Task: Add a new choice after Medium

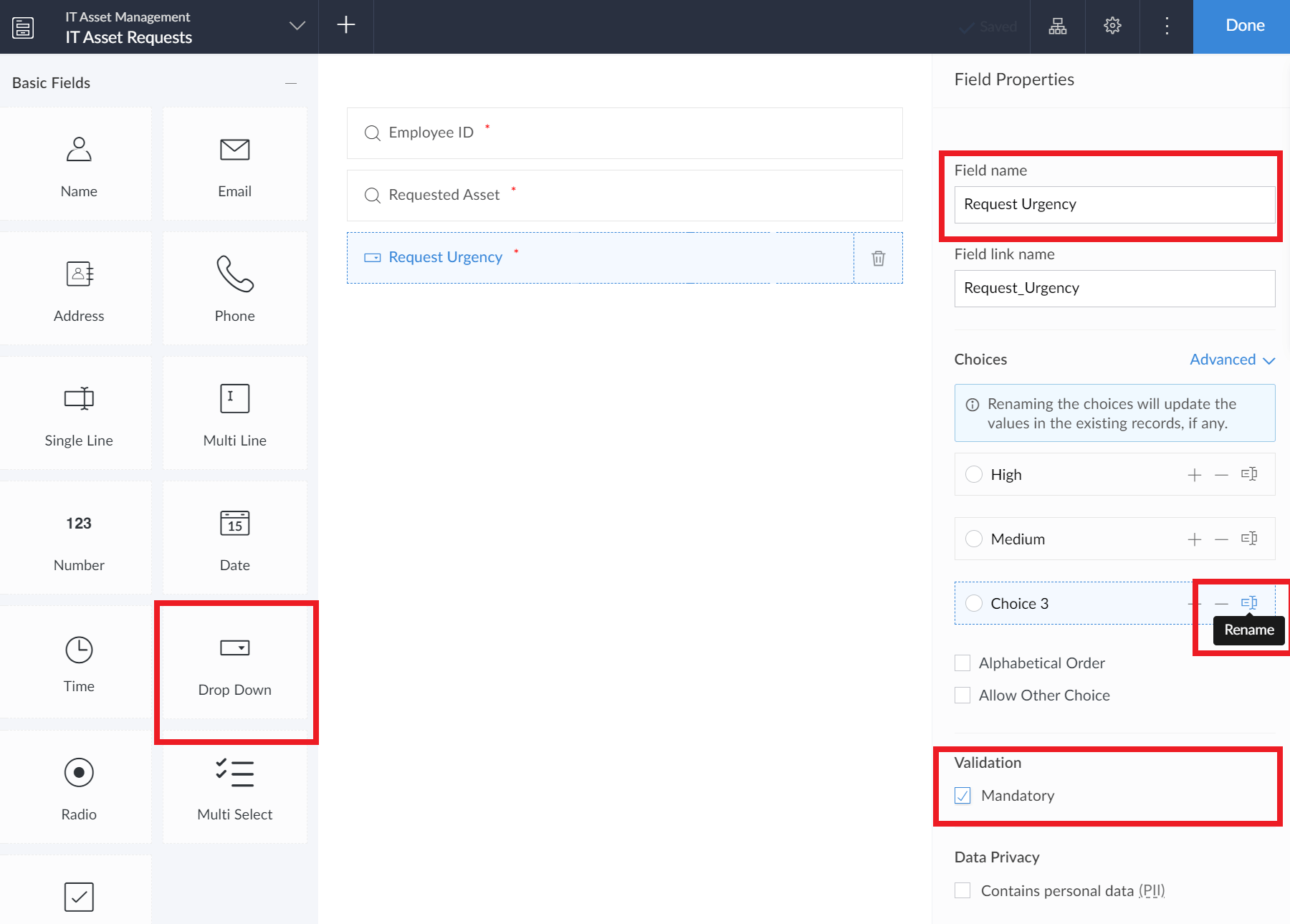Action: tap(1194, 539)
